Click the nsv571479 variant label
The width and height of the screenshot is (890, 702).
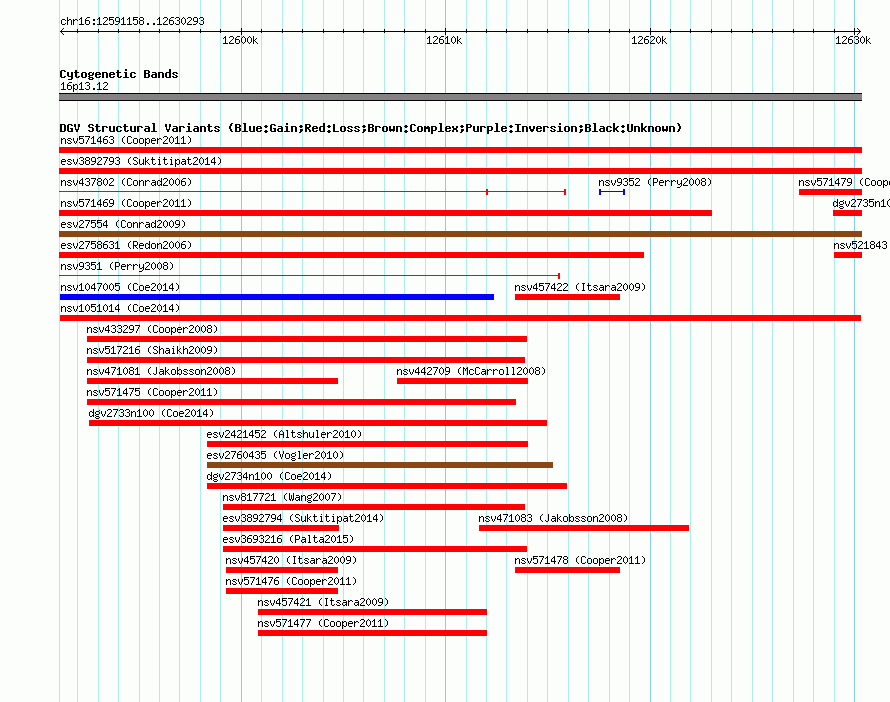coord(843,182)
